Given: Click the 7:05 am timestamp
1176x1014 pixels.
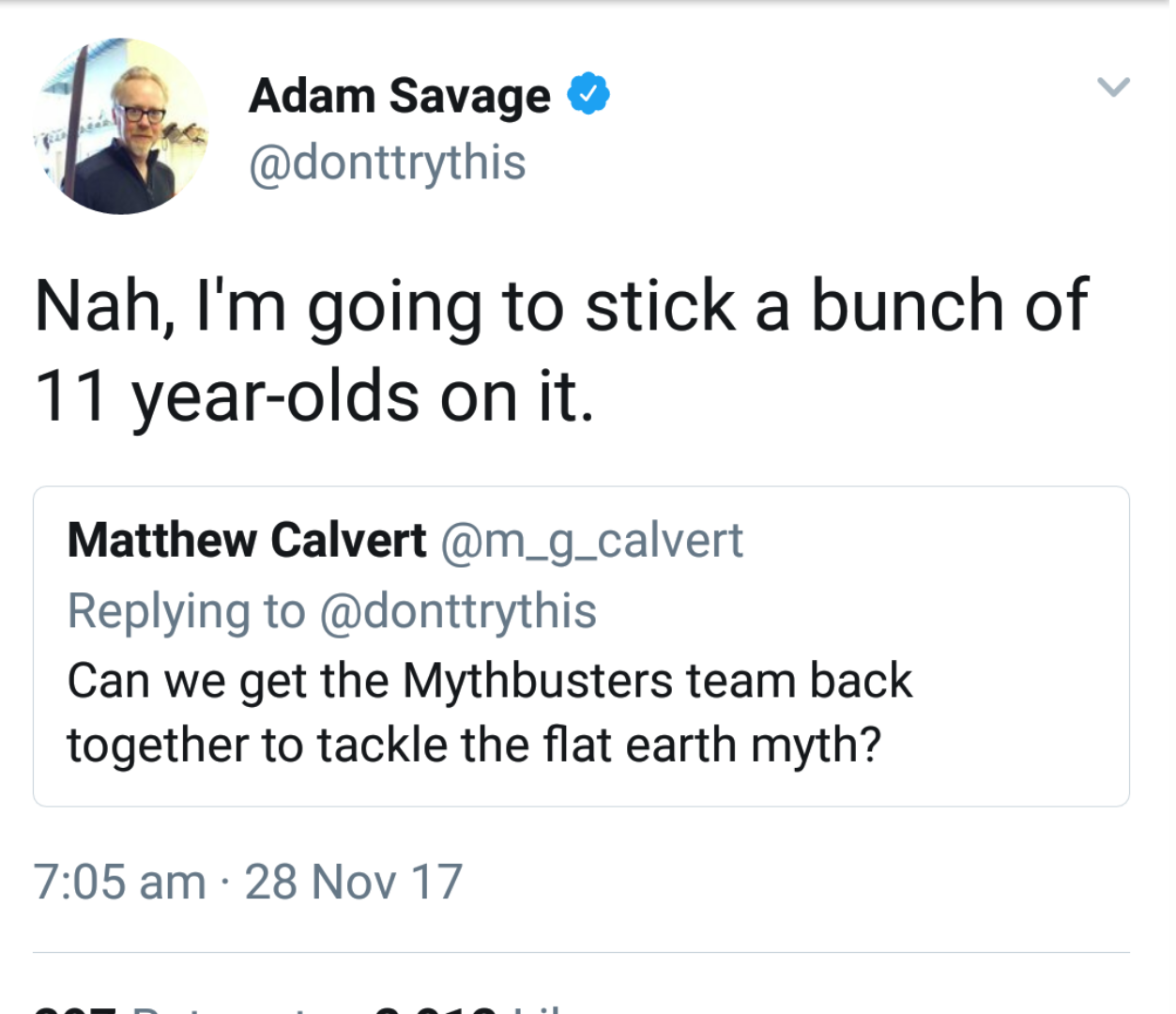Looking at the screenshot, I should [119, 882].
